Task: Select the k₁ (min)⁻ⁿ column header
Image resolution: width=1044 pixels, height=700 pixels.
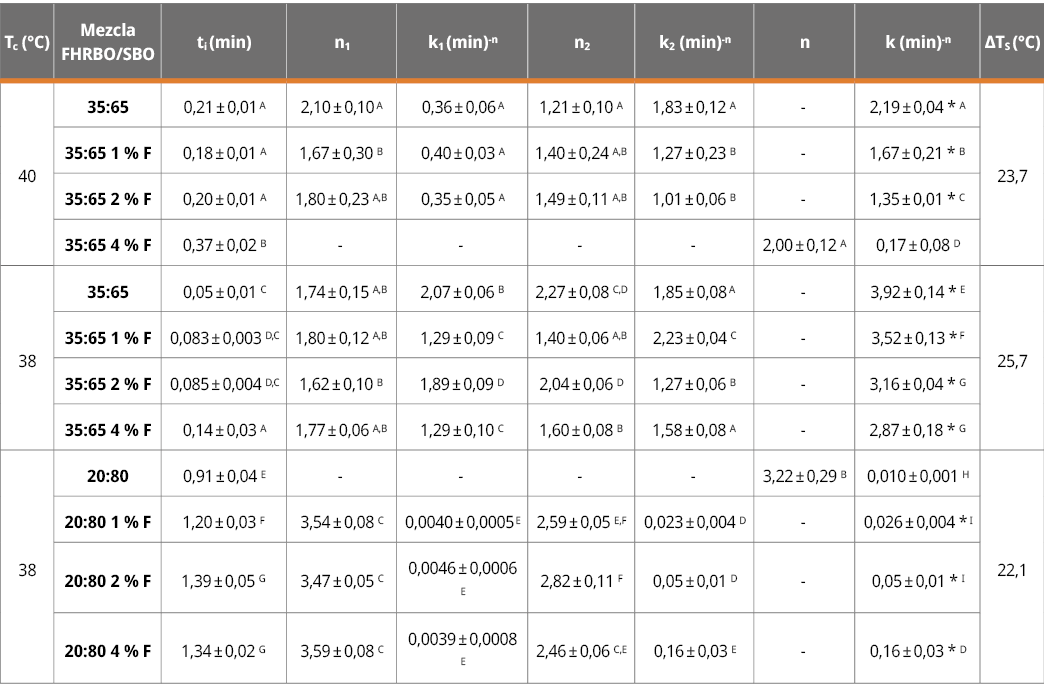Action: coord(460,43)
